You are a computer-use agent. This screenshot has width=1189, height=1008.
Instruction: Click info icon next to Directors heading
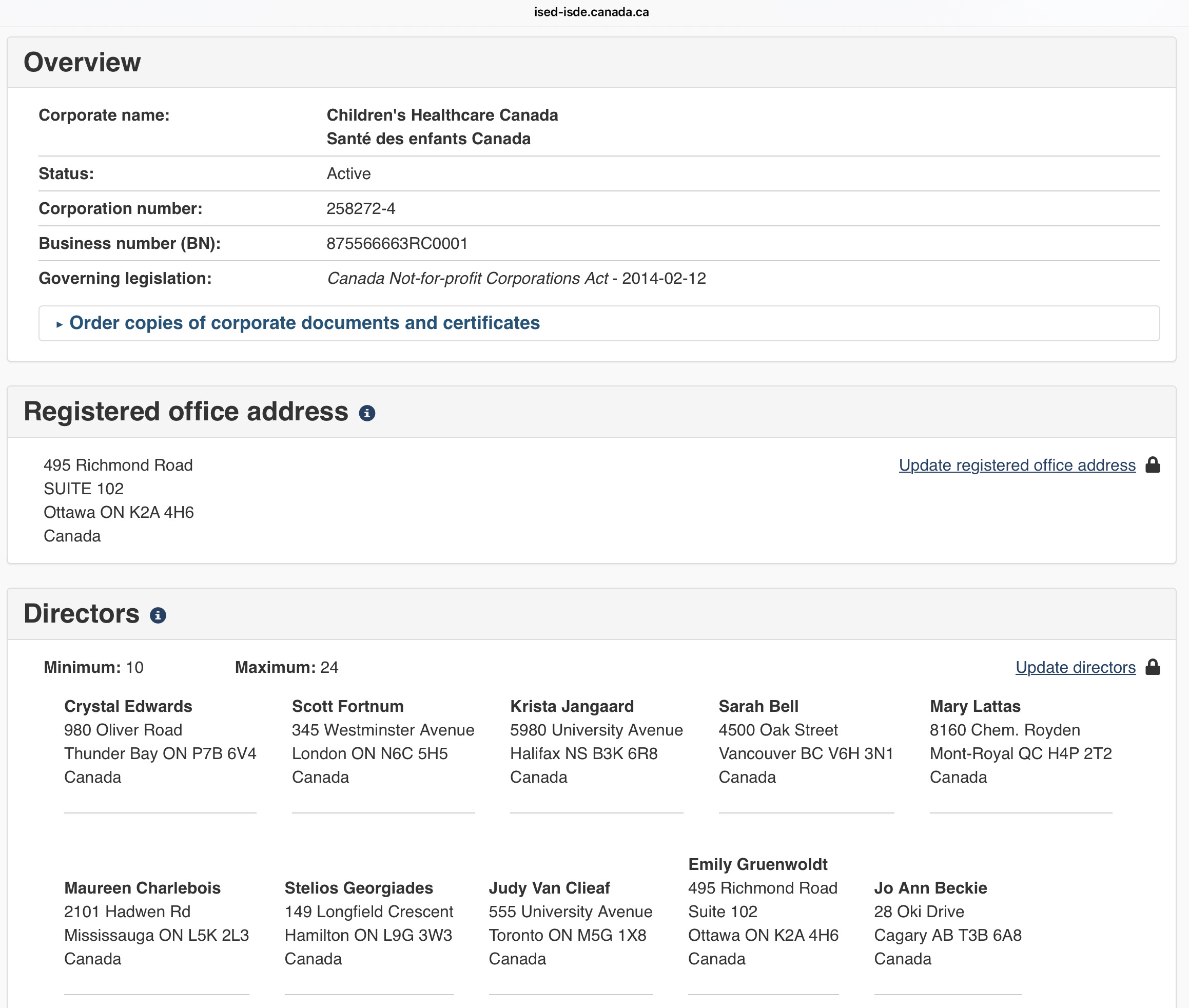click(158, 615)
